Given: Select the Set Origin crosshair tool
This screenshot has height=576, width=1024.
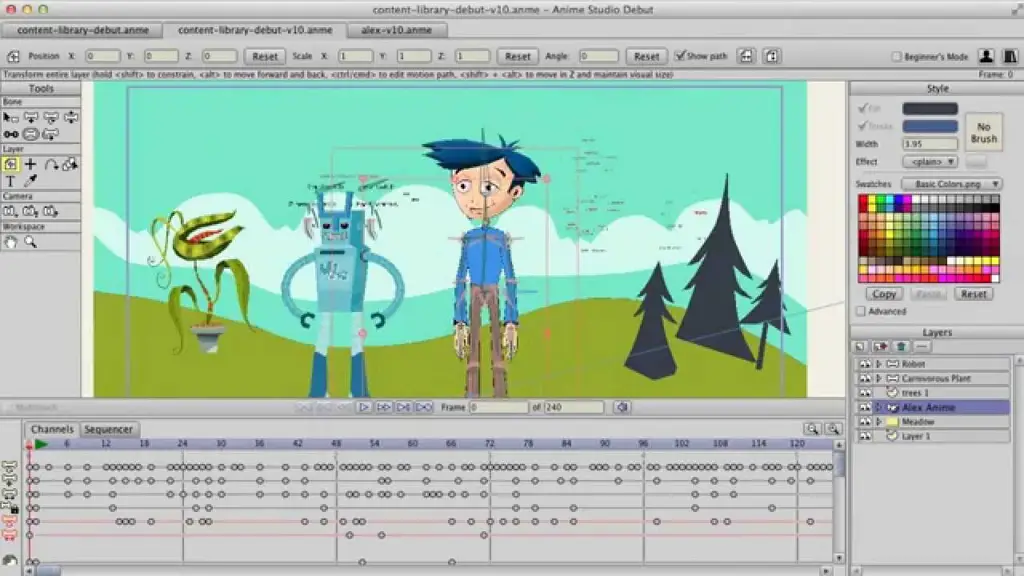Looking at the screenshot, I should click(31, 165).
